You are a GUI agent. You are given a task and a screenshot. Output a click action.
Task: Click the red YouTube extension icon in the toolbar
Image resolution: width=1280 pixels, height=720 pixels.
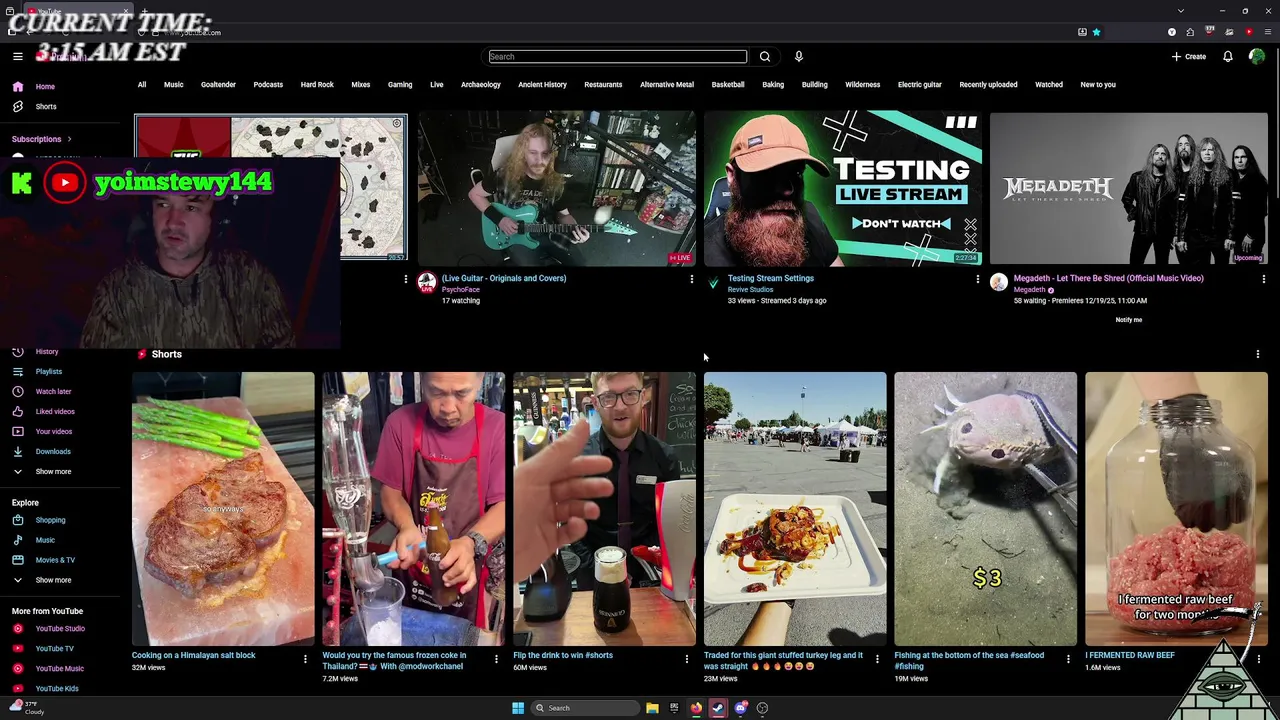tap(1249, 32)
